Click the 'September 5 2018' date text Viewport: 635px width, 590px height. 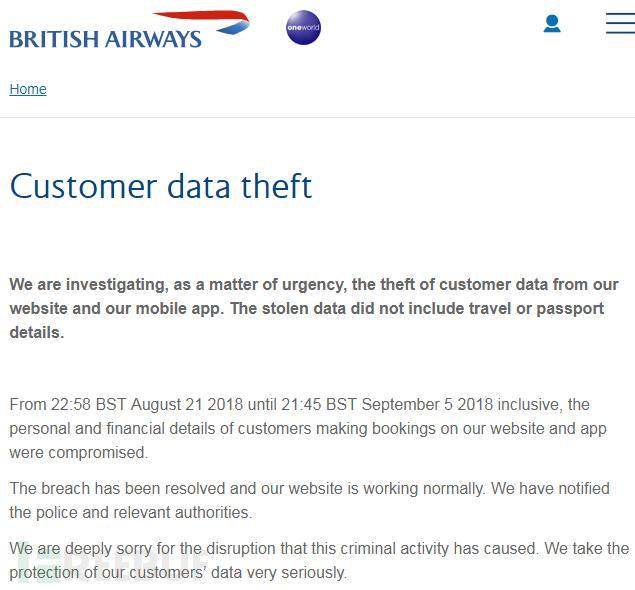427,404
